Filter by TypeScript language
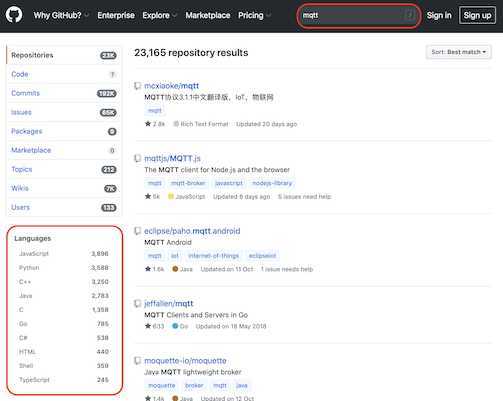This screenshot has width=503, height=401. (x=63, y=380)
